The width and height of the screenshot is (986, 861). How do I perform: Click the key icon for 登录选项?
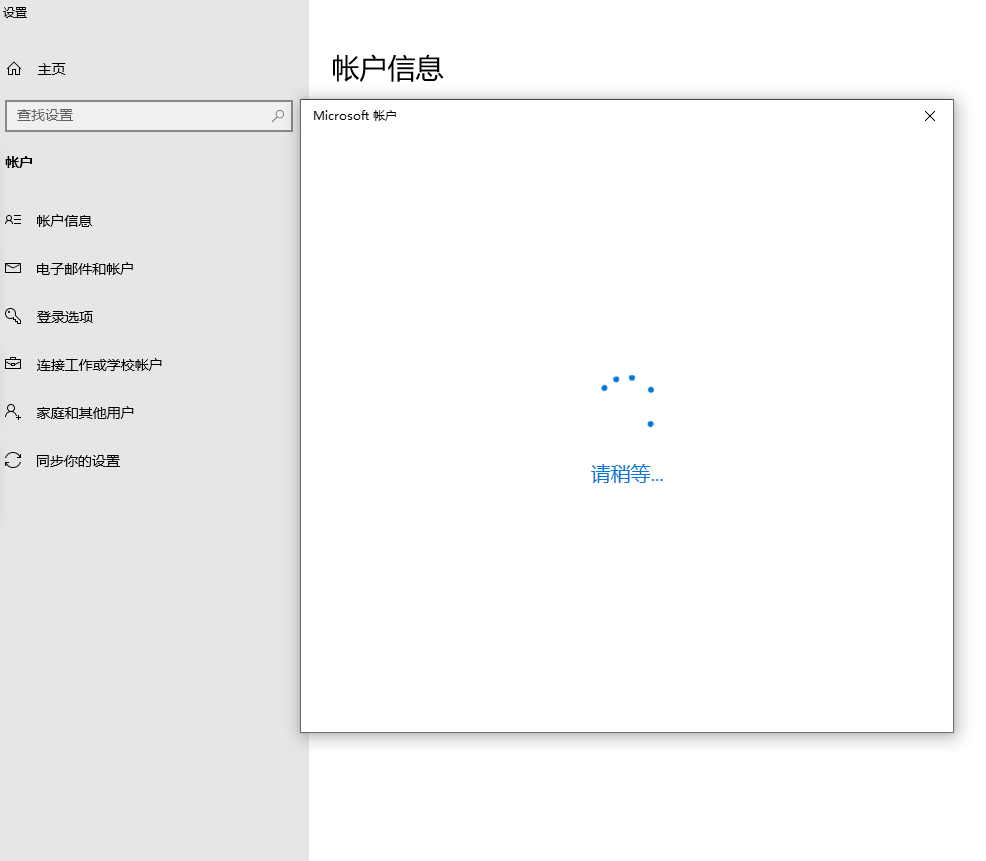pyautogui.click(x=13, y=316)
